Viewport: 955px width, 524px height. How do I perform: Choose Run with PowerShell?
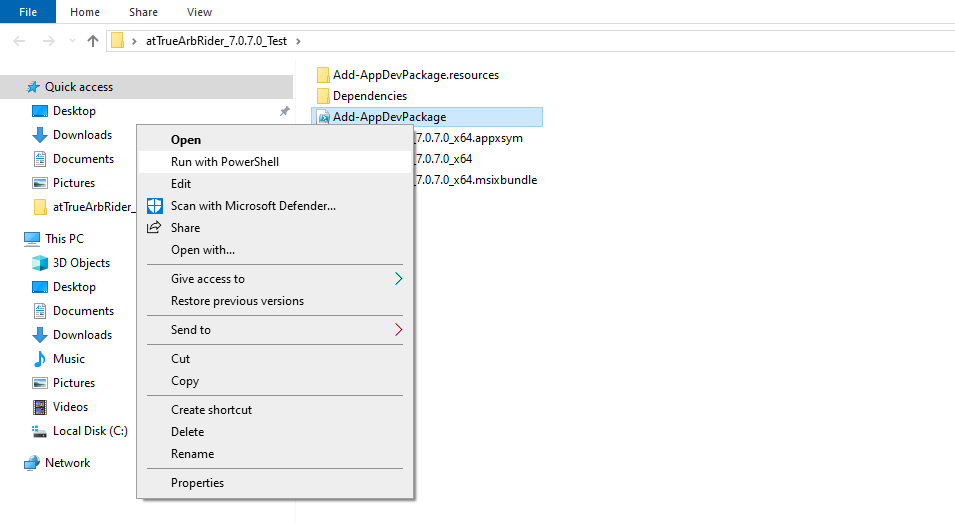(275, 162)
